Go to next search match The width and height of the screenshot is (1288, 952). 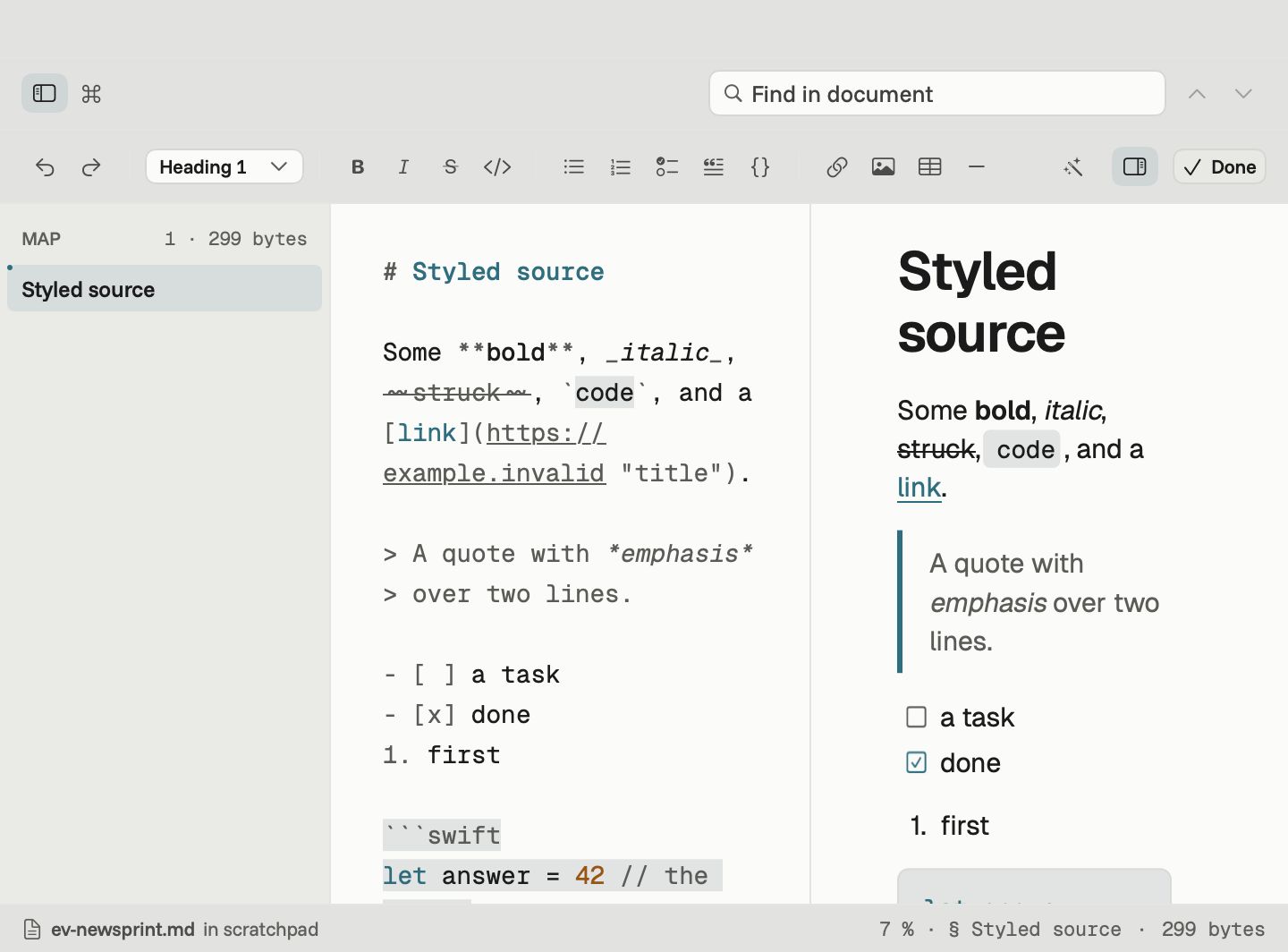(1243, 93)
